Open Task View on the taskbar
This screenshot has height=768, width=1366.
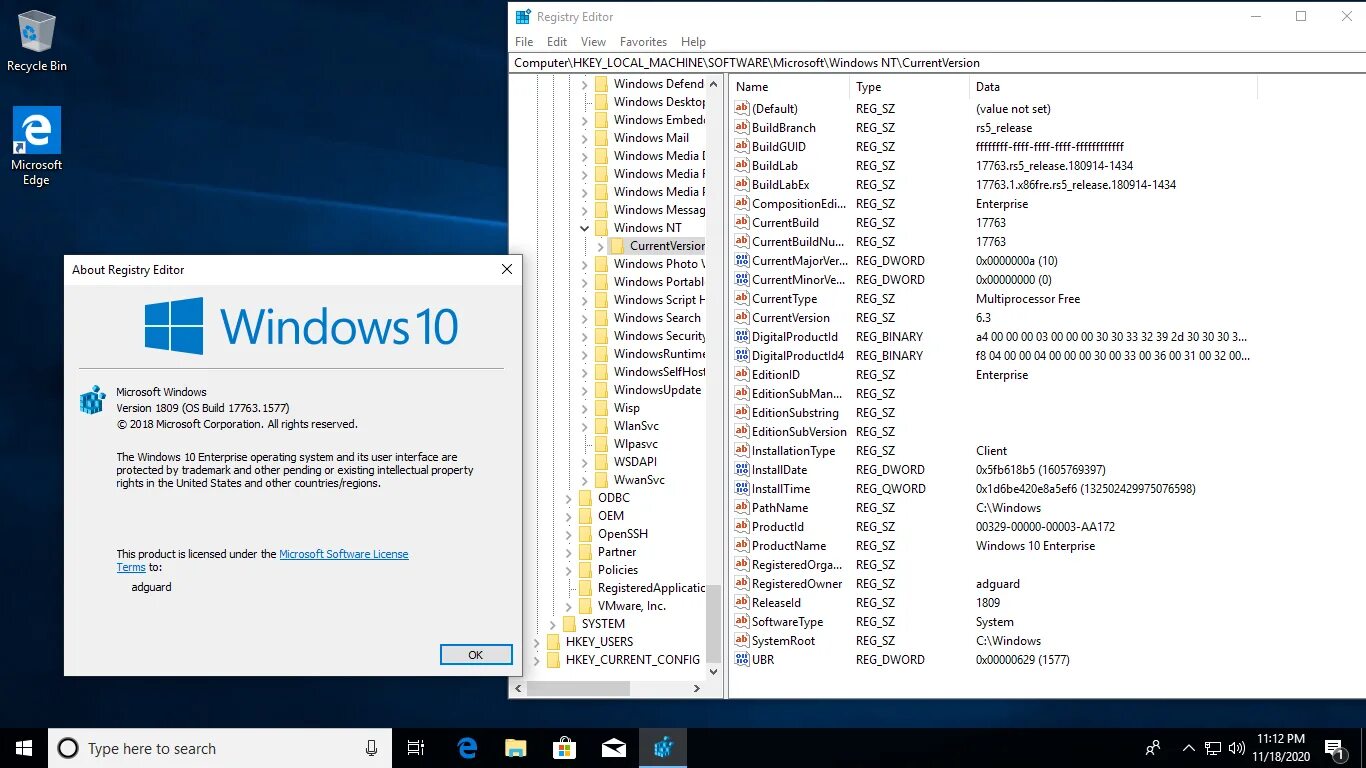pyautogui.click(x=416, y=748)
